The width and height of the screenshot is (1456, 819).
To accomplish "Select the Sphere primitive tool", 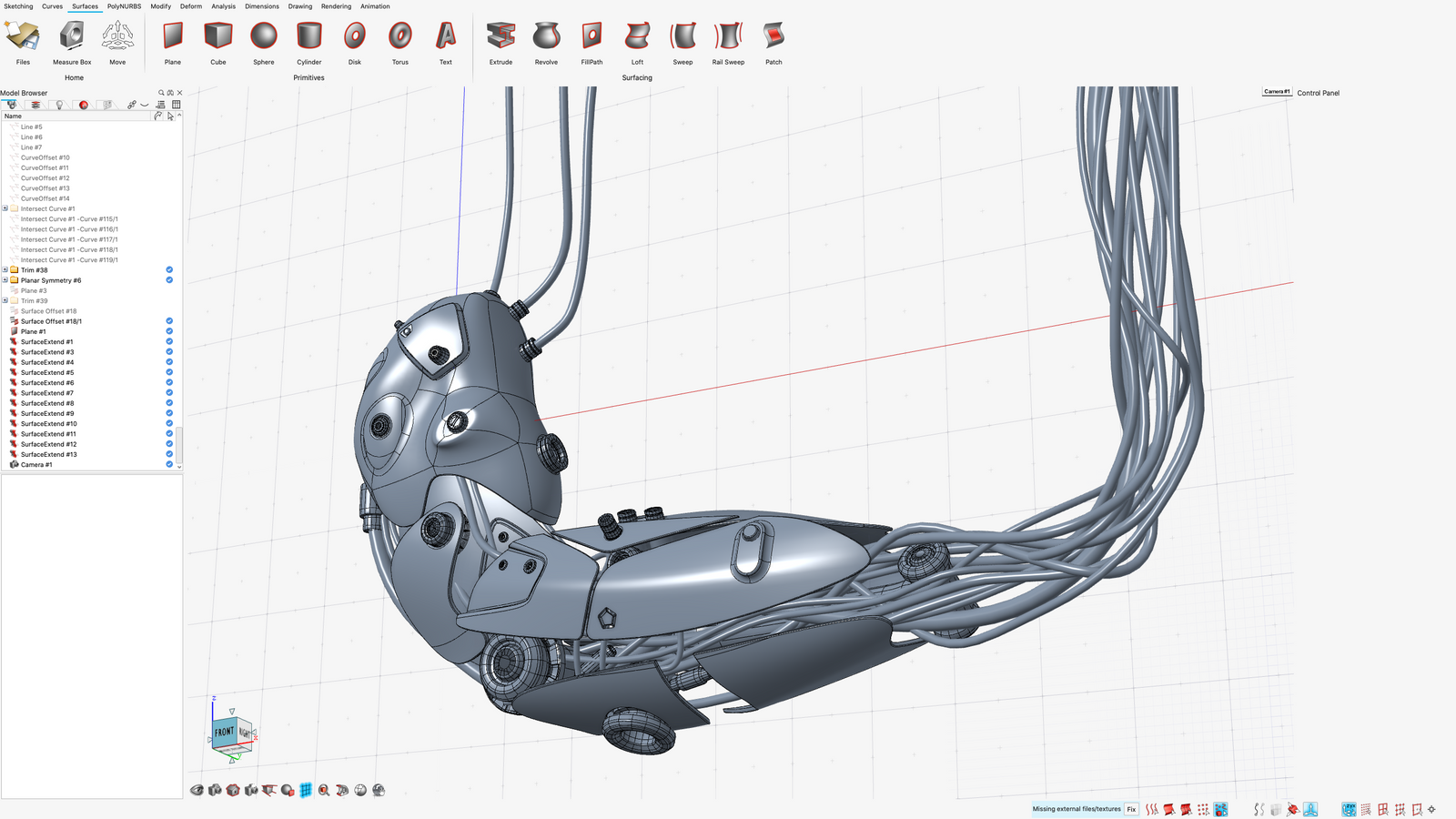I will [x=263, y=38].
